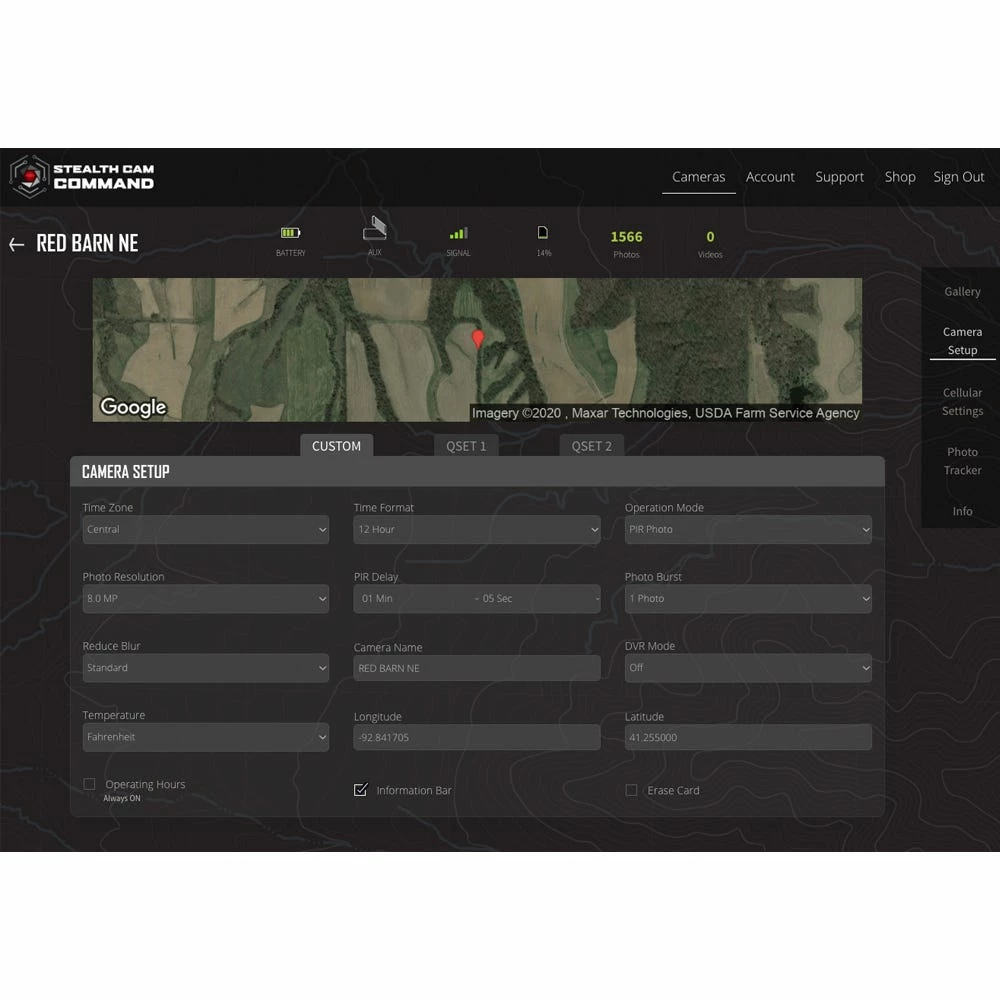Viewport: 1000px width, 1000px height.
Task: Open the Photo Resolution dropdown
Action: [205, 599]
